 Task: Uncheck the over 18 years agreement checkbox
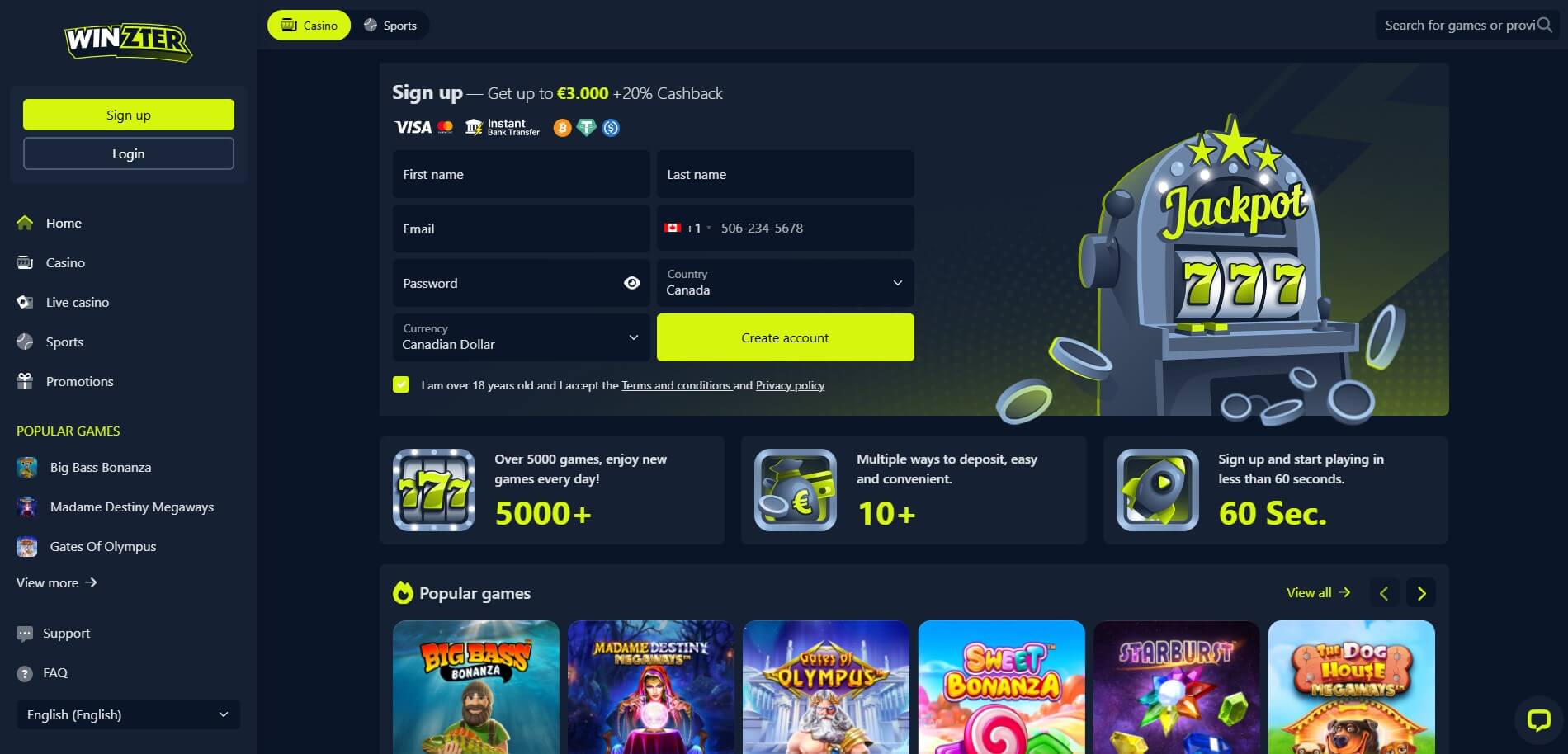coord(401,384)
